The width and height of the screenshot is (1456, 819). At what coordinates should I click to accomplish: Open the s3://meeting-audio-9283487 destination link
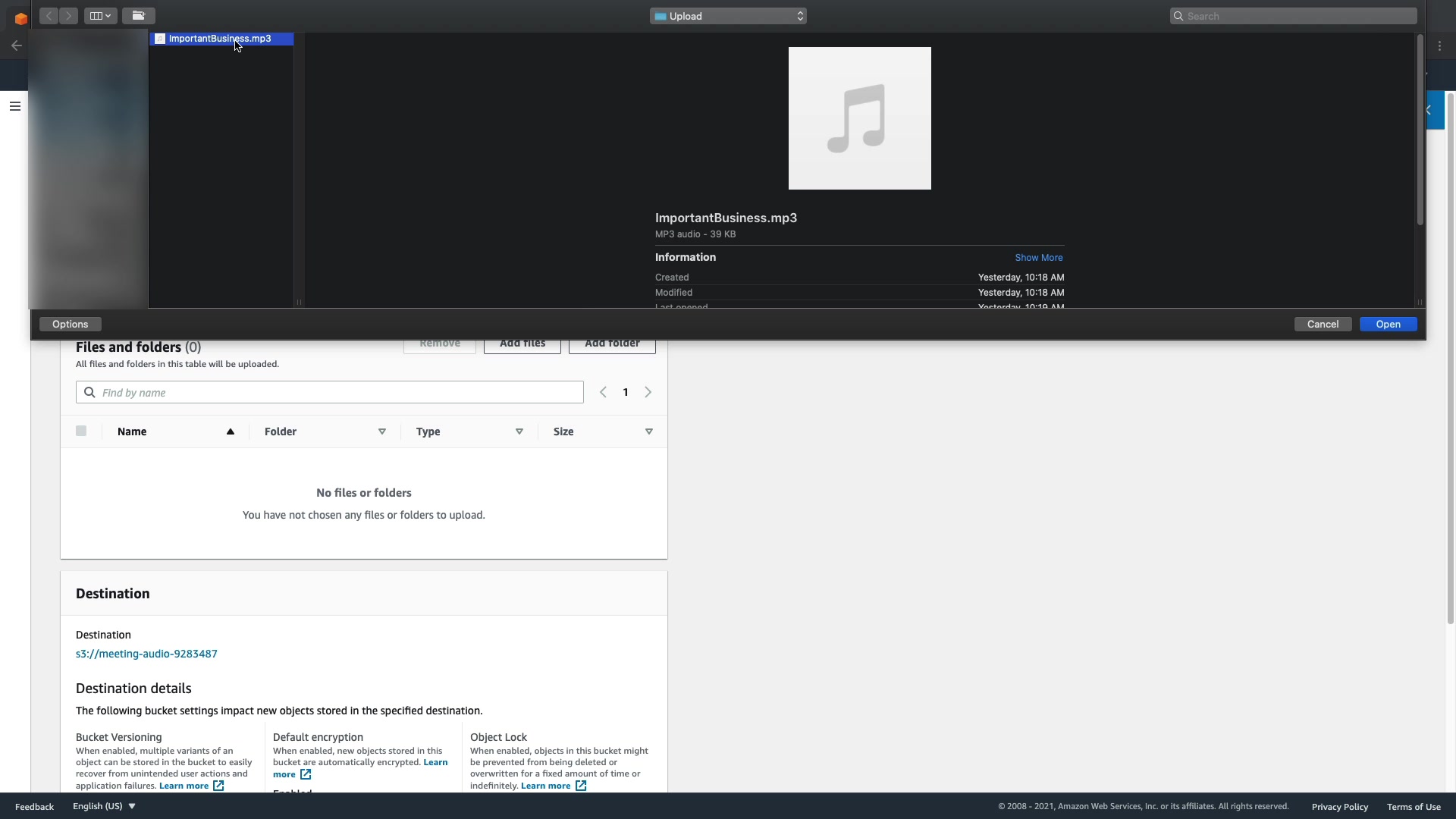point(146,654)
